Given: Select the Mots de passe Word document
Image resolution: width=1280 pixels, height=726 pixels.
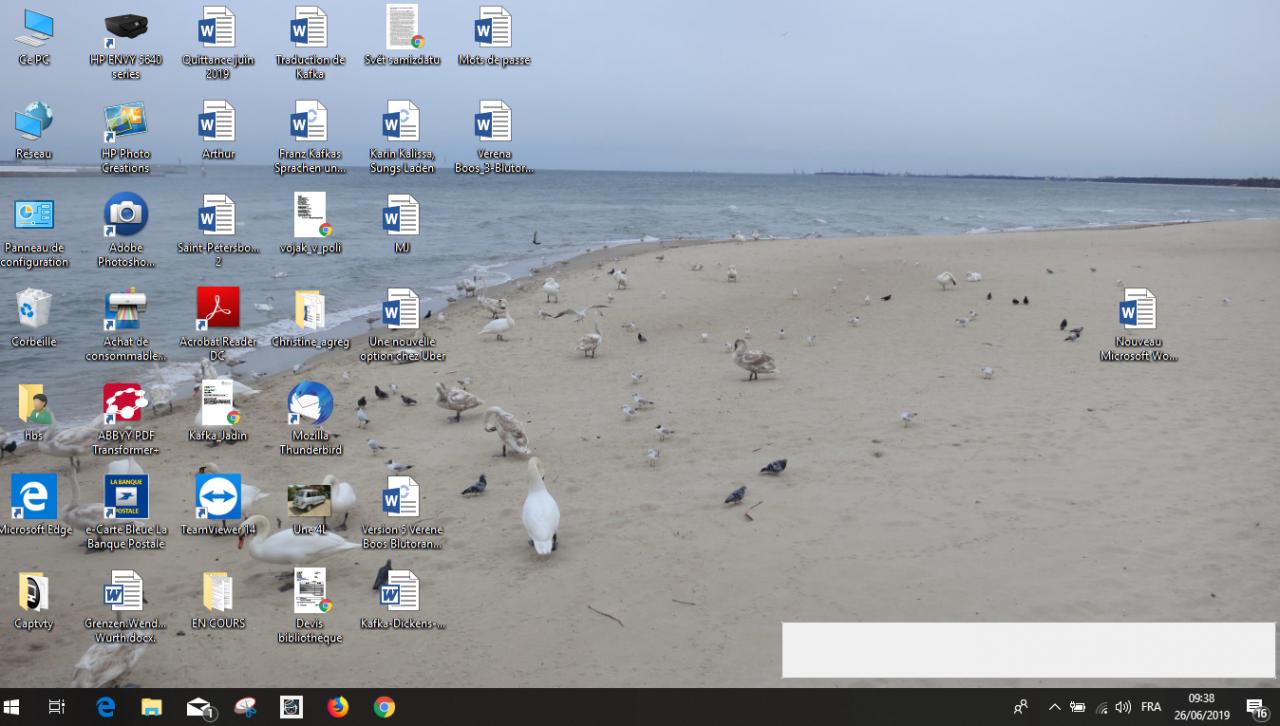Looking at the screenshot, I should click(x=494, y=37).
